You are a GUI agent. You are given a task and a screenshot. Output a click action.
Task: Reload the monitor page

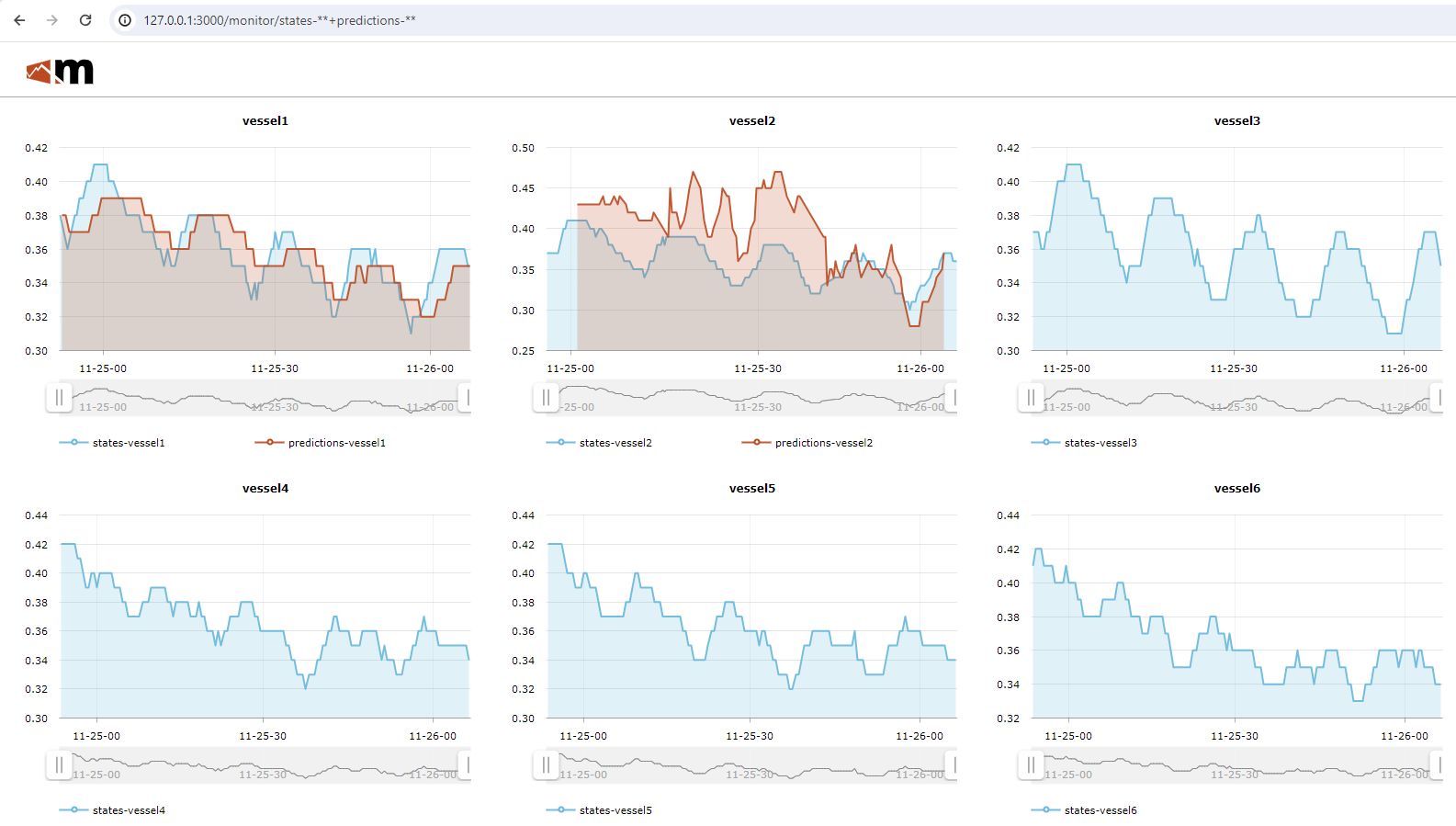pos(85,20)
